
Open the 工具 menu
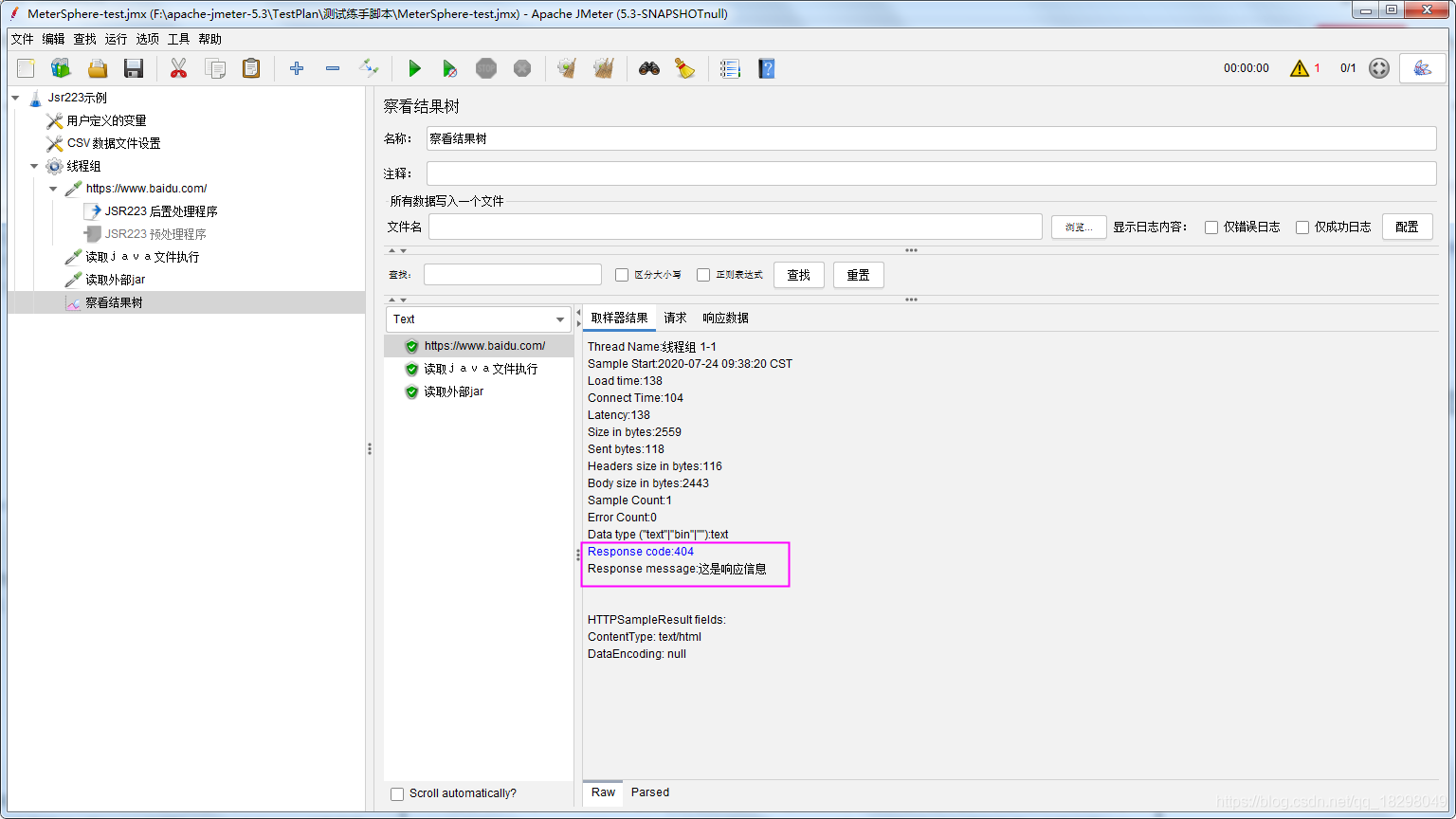point(178,39)
